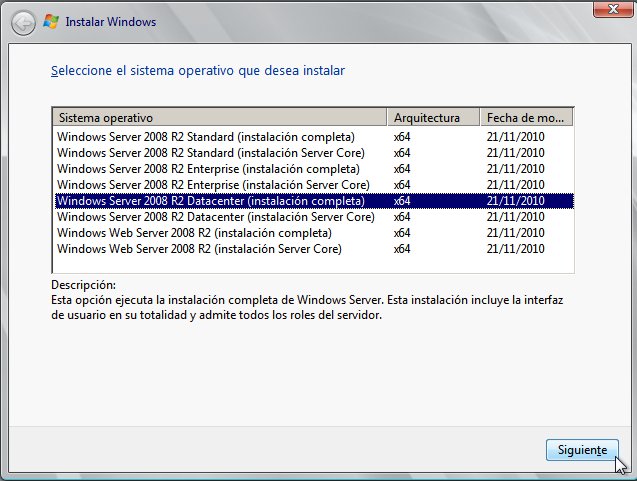Click the Siguiente button
The width and height of the screenshot is (637, 481).
[582, 450]
